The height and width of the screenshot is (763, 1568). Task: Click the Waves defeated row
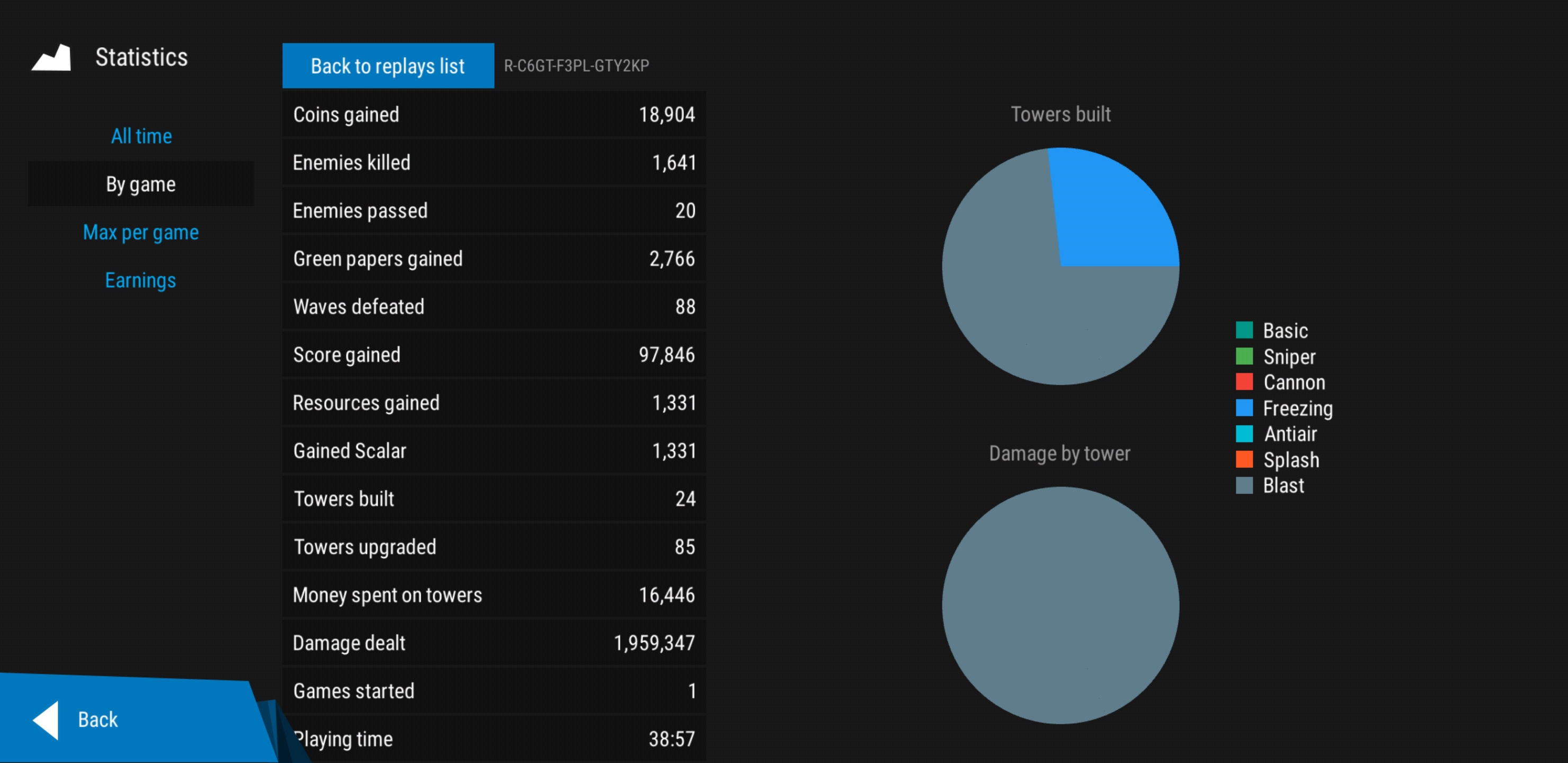(x=494, y=307)
